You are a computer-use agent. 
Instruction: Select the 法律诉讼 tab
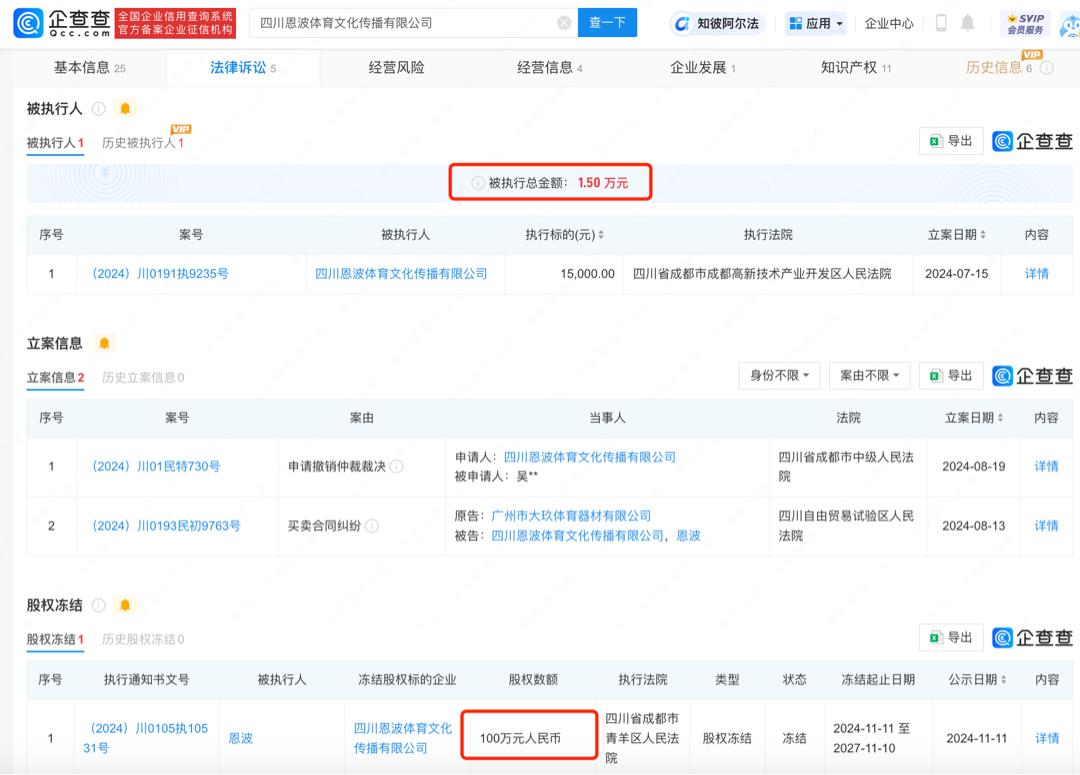(x=243, y=68)
